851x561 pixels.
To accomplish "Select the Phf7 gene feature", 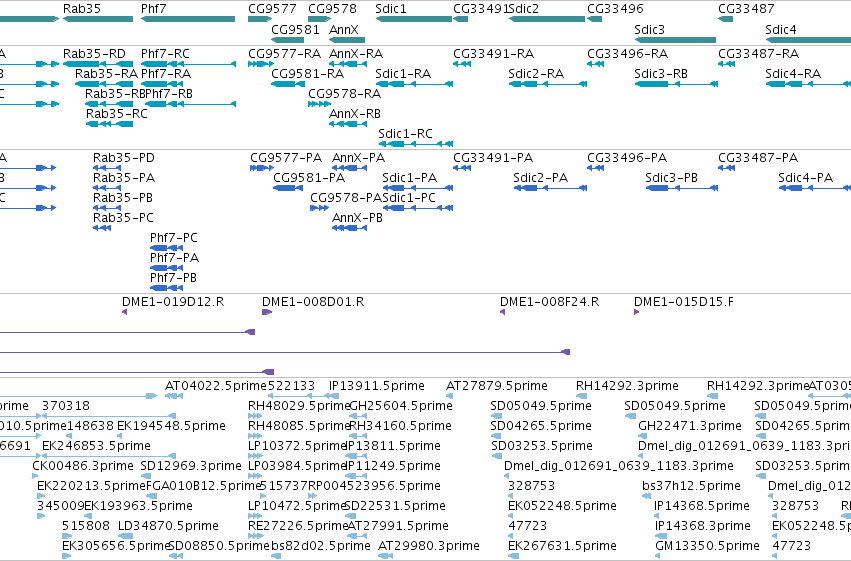I will click(188, 19).
